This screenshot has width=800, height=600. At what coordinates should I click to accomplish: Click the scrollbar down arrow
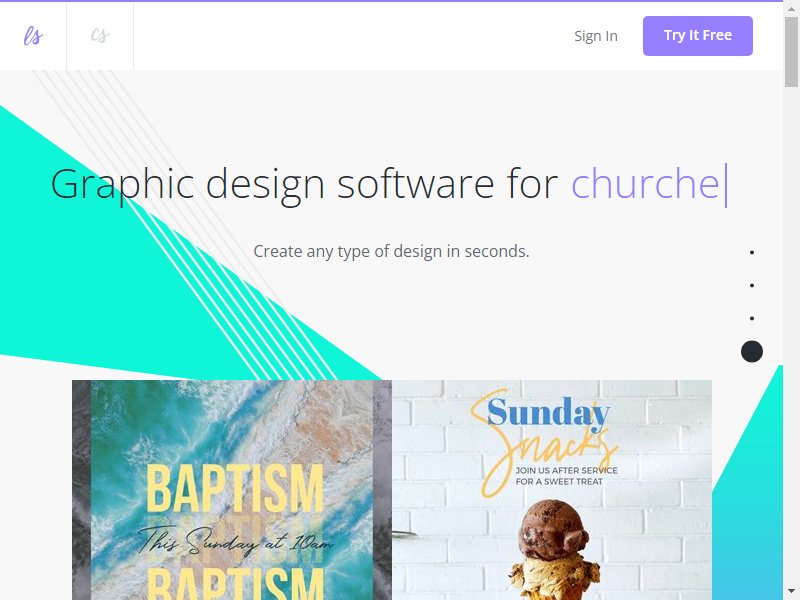791,595
